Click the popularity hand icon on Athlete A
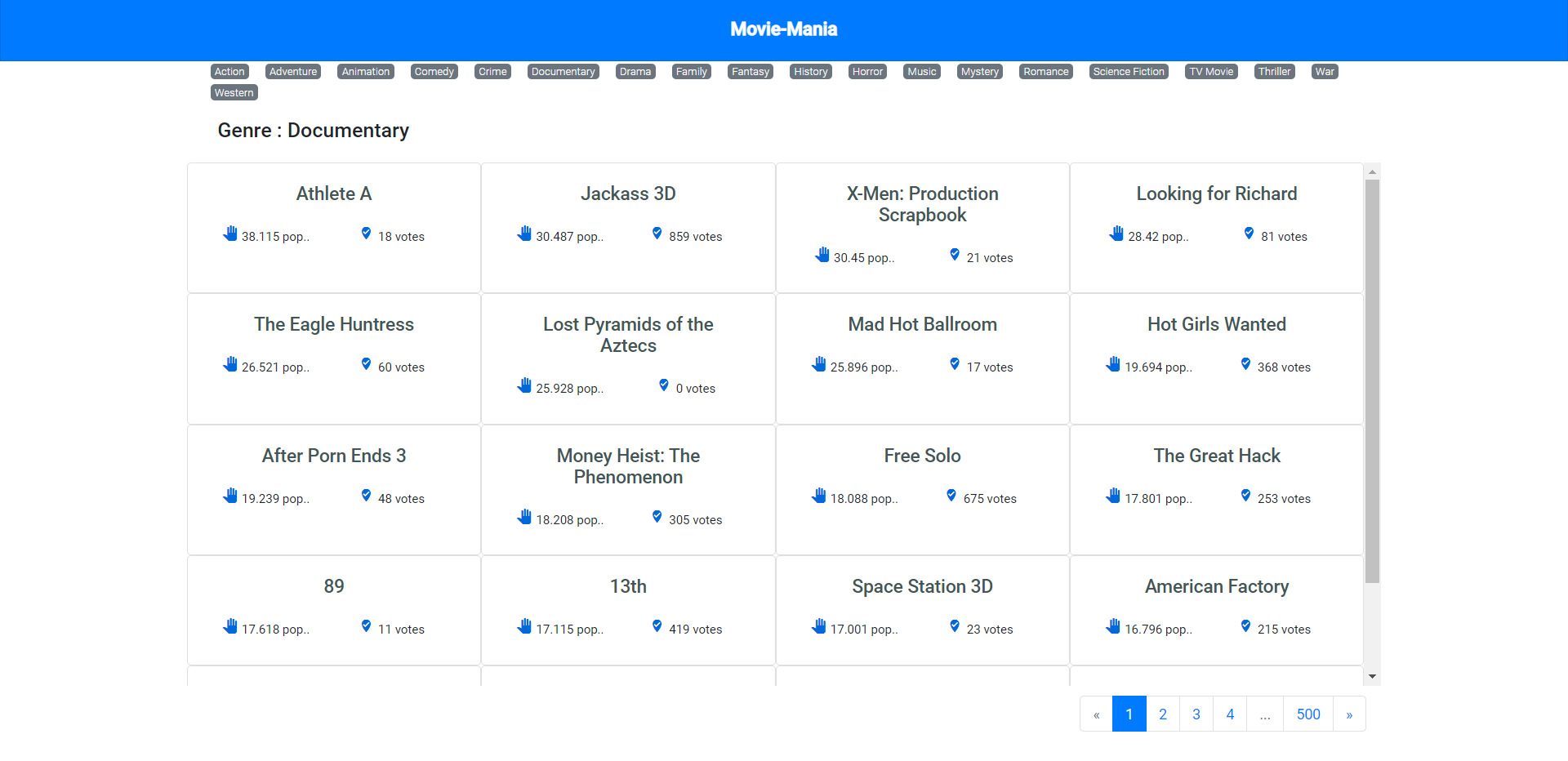Viewport: 1568px width, 761px height. click(230, 234)
